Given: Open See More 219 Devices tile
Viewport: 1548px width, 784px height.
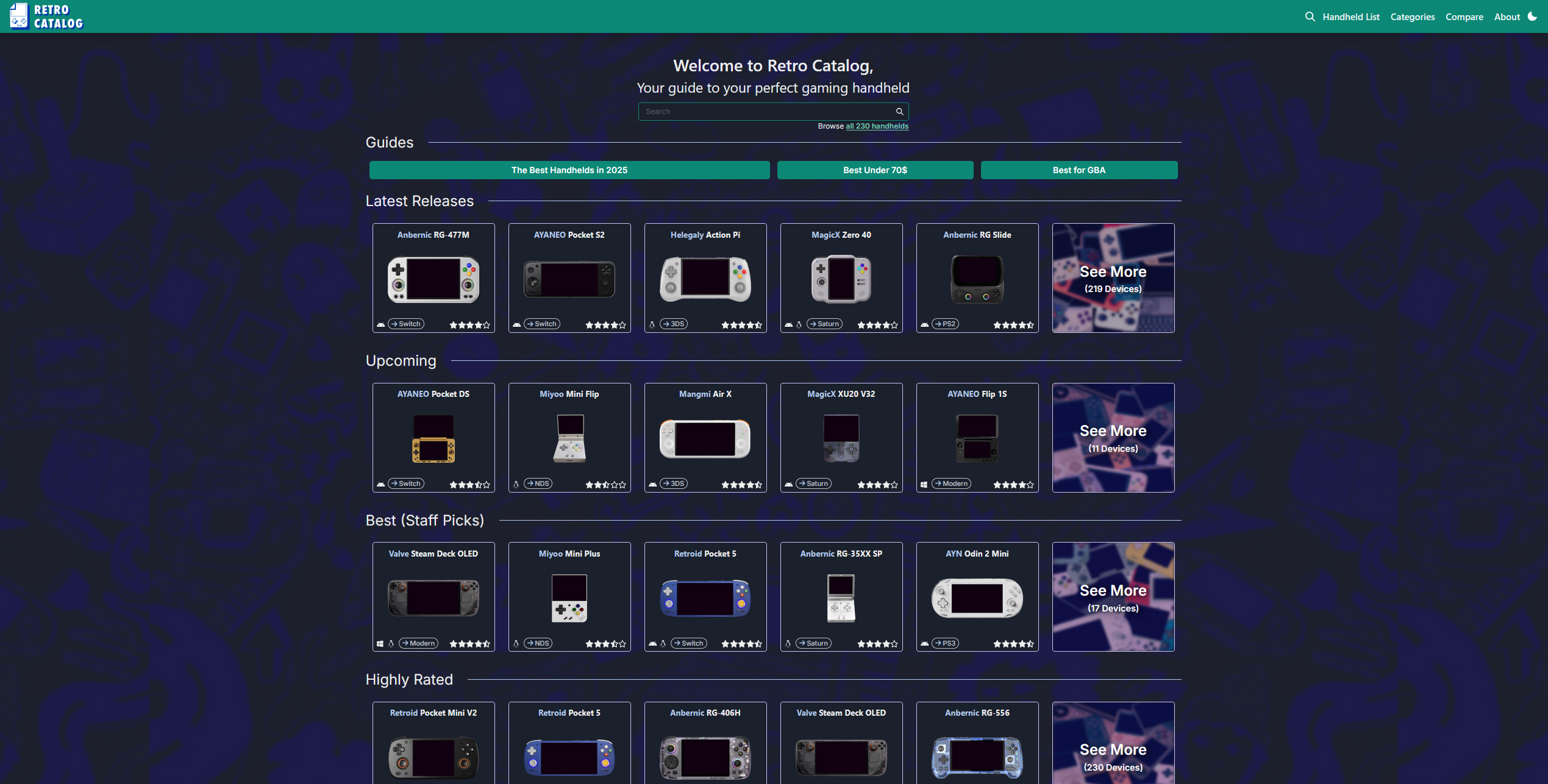Looking at the screenshot, I should click(1113, 278).
